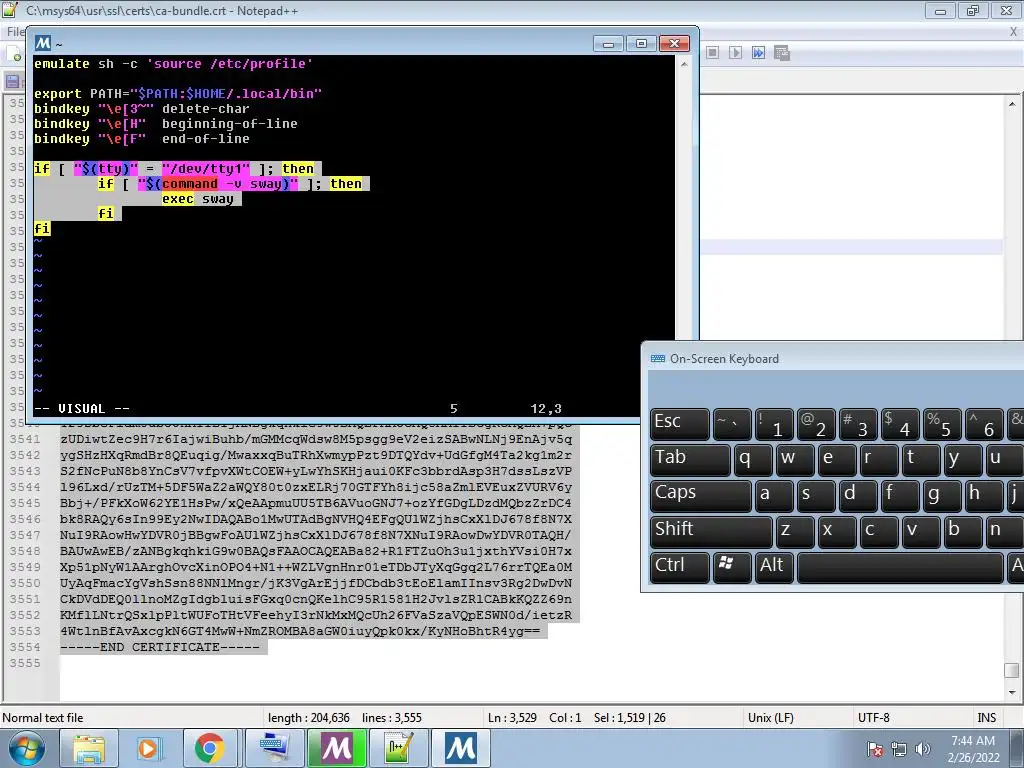Switch to Notepad++ taskbar icon
Image resolution: width=1024 pixels, height=768 pixels.
coord(398,748)
